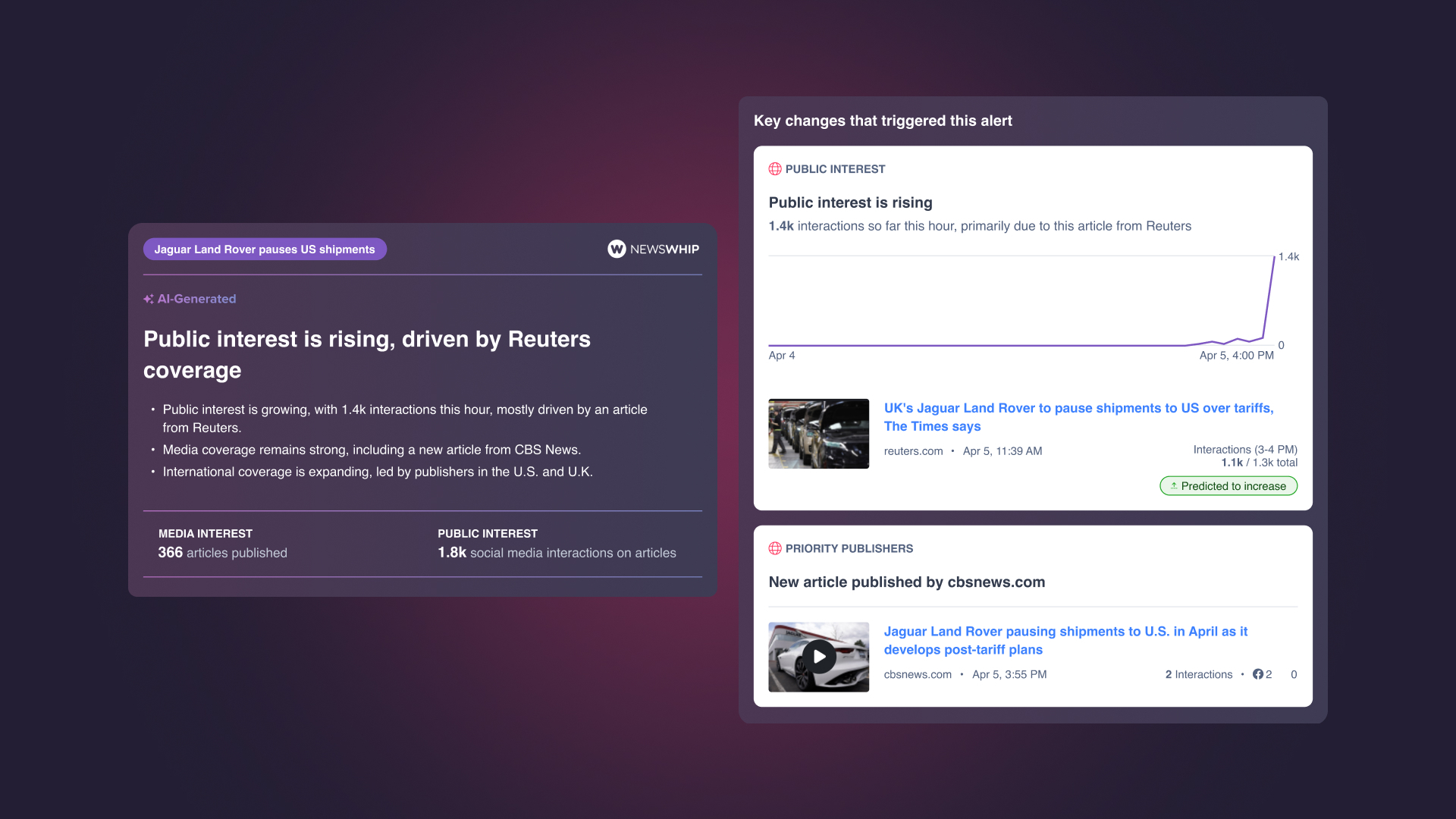The image size is (1456, 819).
Task: Click the globe icon beside PRIORITY PUBLISHERS
Action: tap(775, 548)
